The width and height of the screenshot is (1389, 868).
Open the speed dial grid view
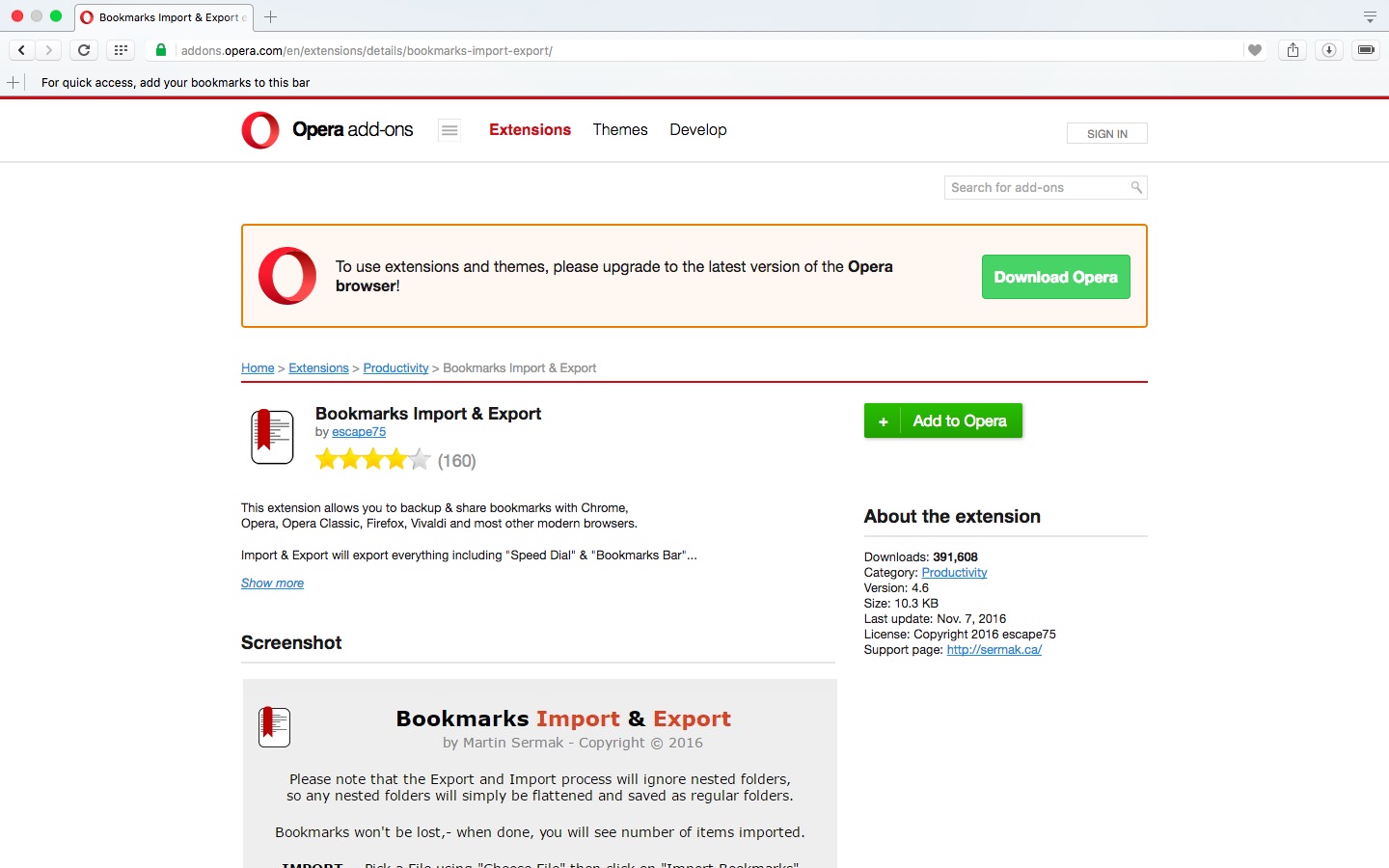tap(120, 50)
